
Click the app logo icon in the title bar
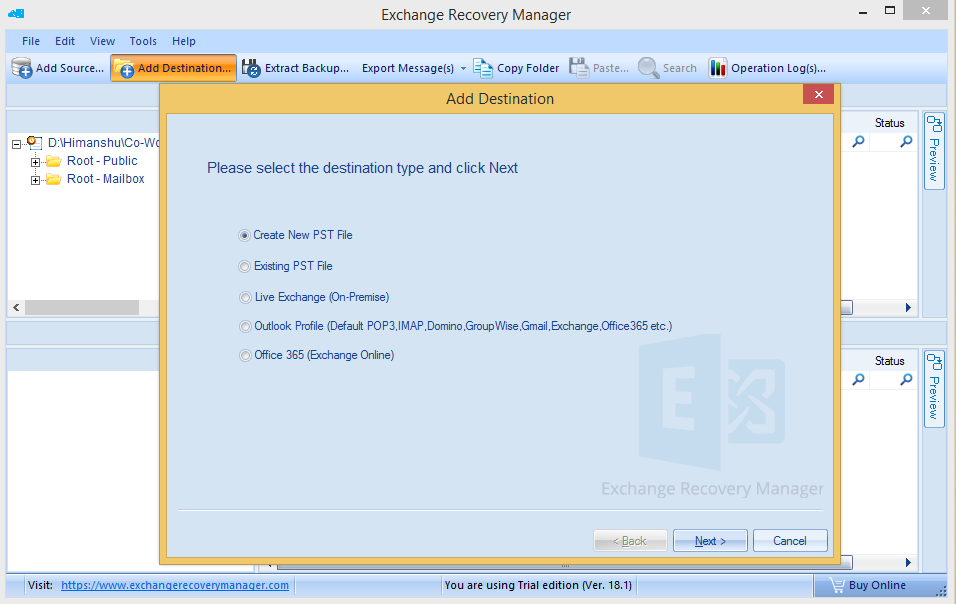(16, 13)
